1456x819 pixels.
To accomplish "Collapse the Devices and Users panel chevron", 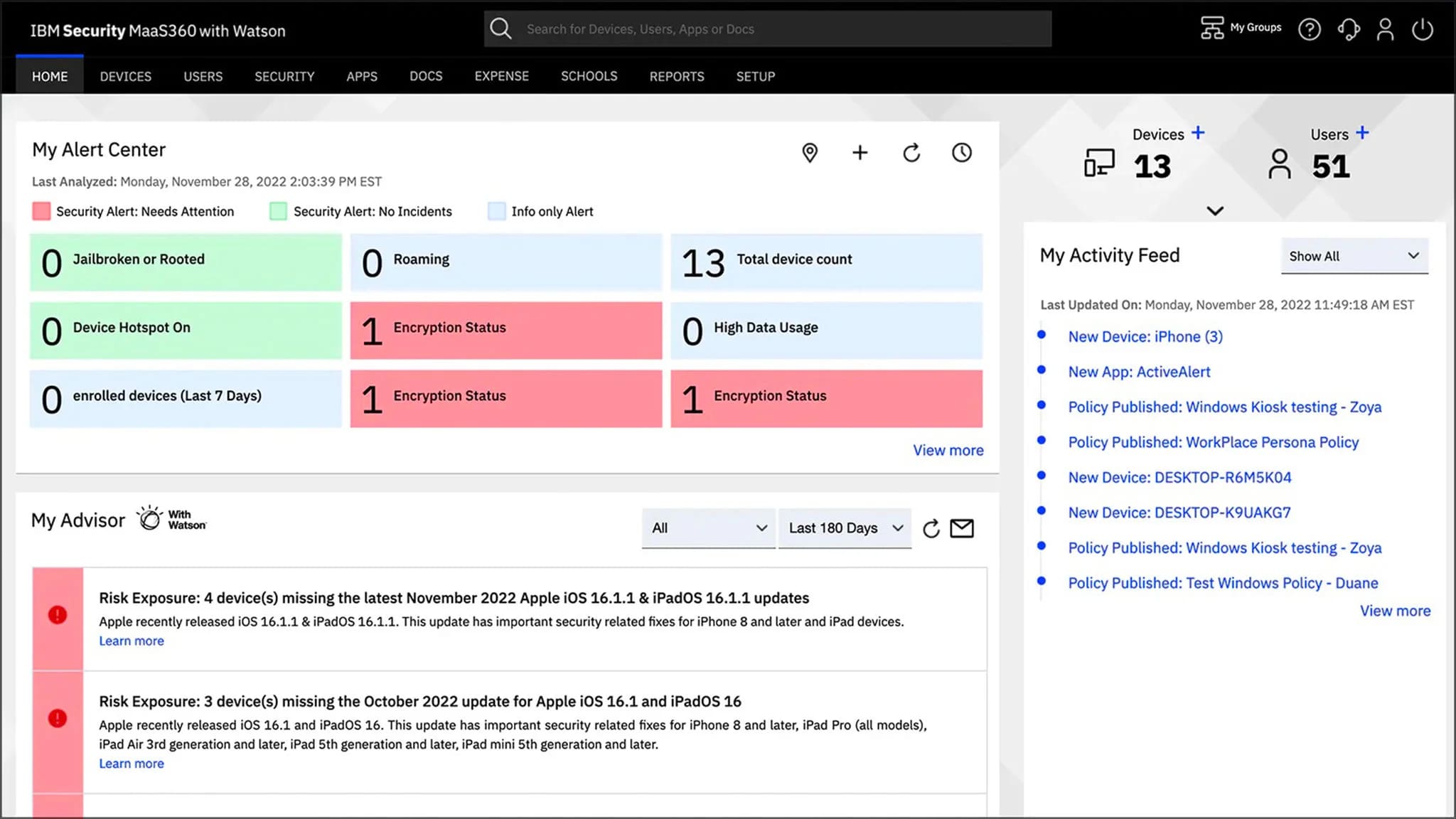I will coord(1214,211).
